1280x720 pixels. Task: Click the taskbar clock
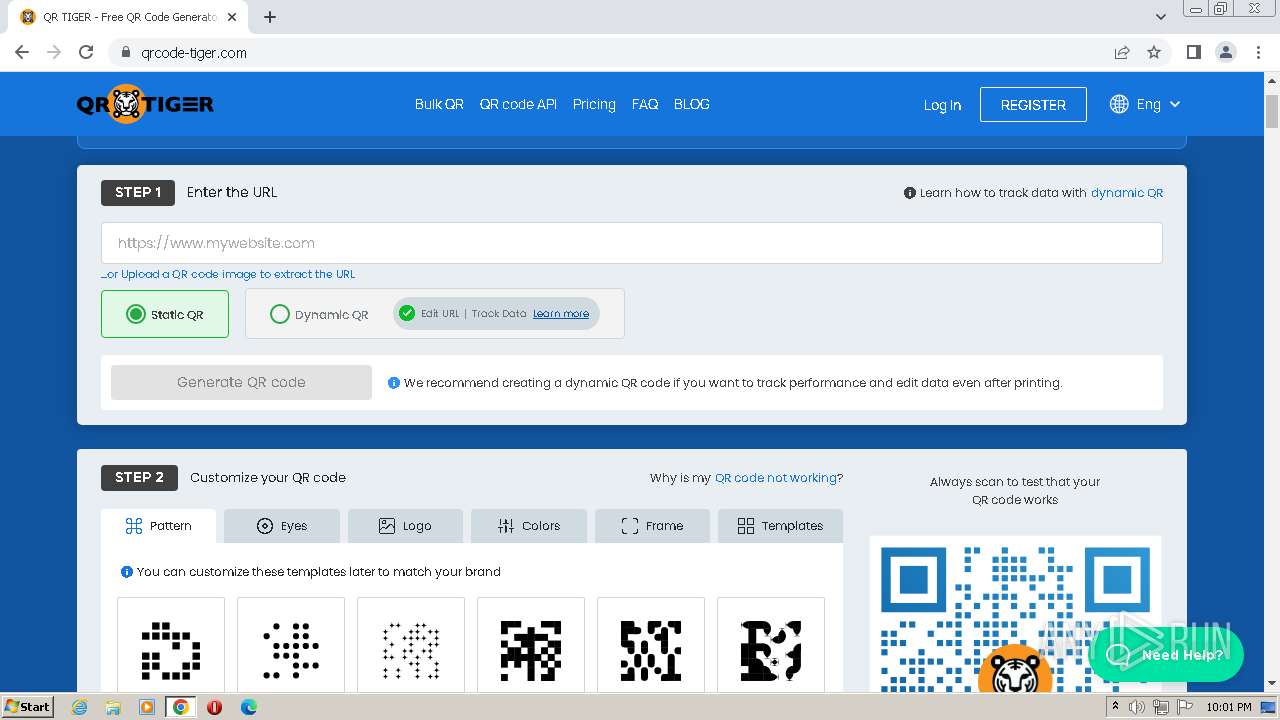click(1229, 707)
